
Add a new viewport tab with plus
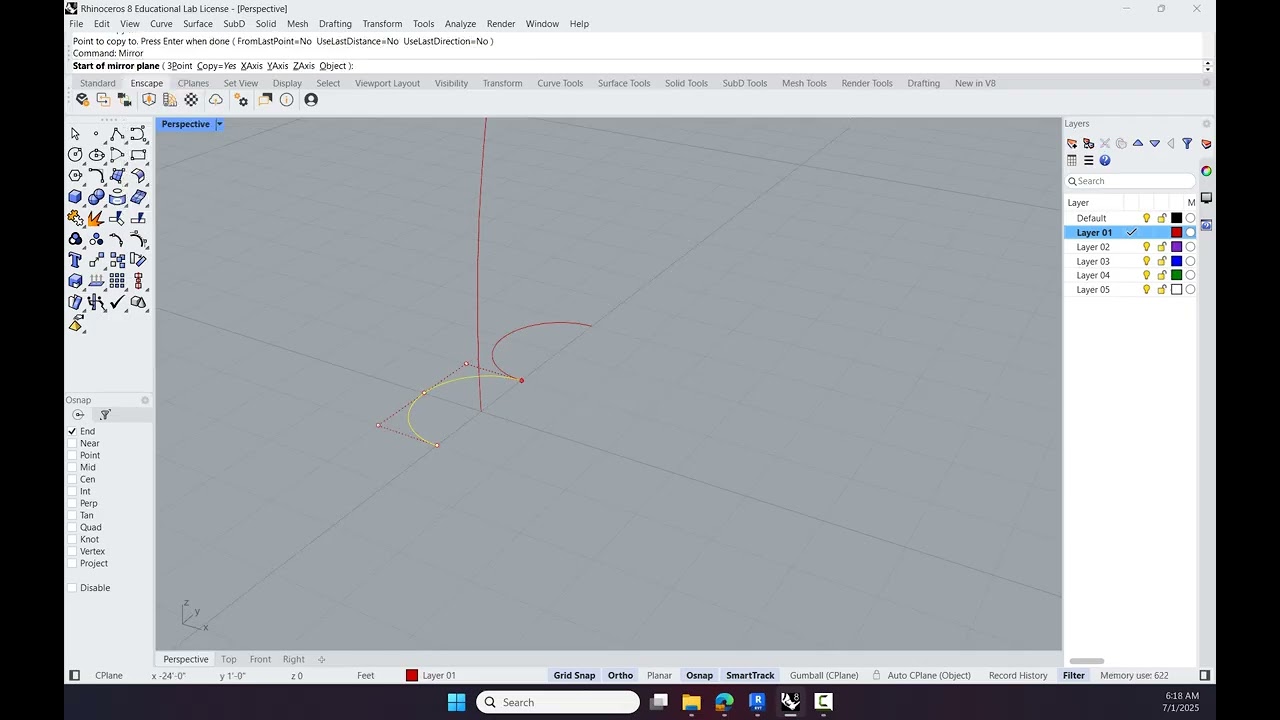[x=321, y=659]
